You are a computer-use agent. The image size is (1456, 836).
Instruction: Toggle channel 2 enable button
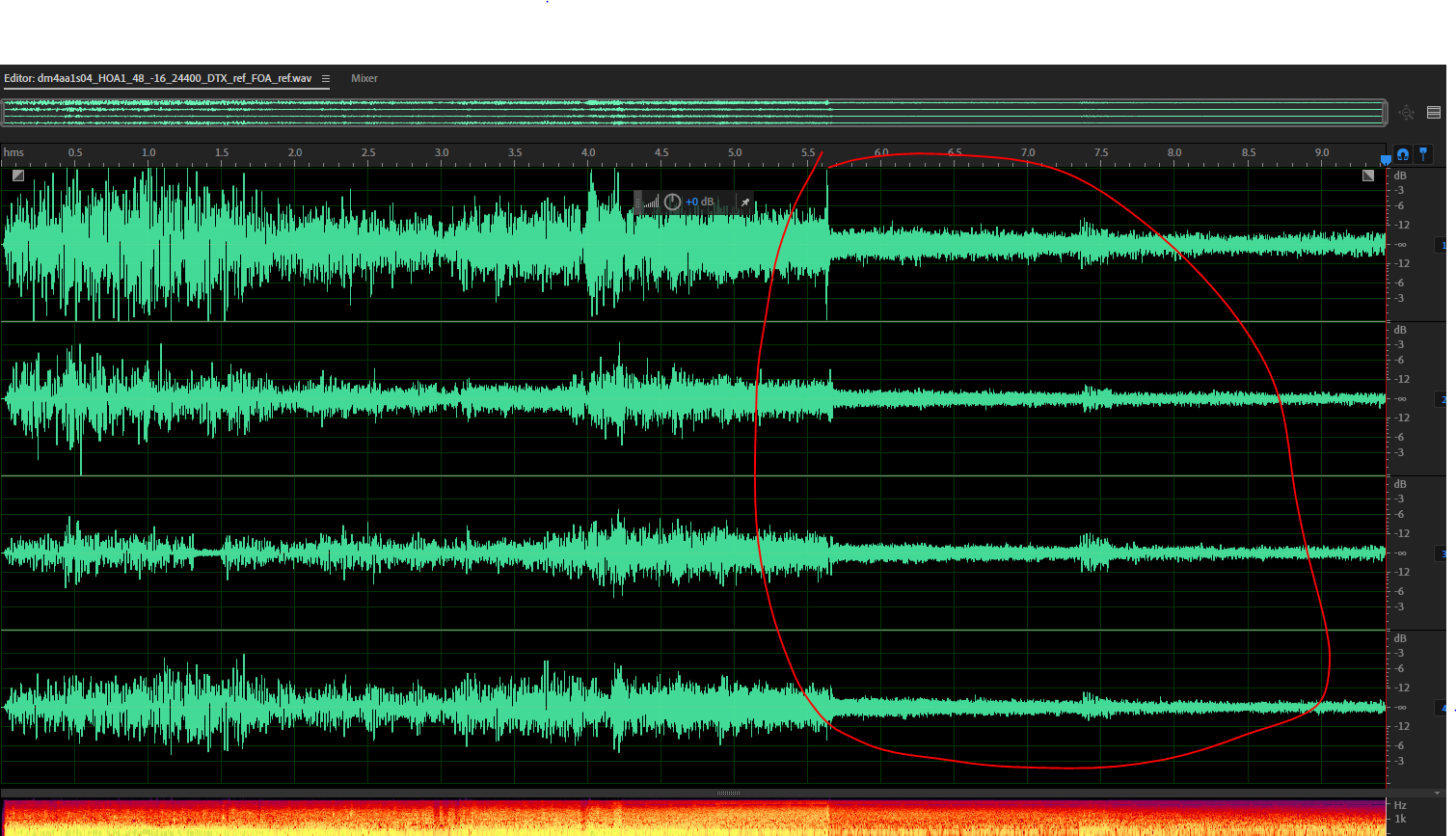click(x=1442, y=399)
